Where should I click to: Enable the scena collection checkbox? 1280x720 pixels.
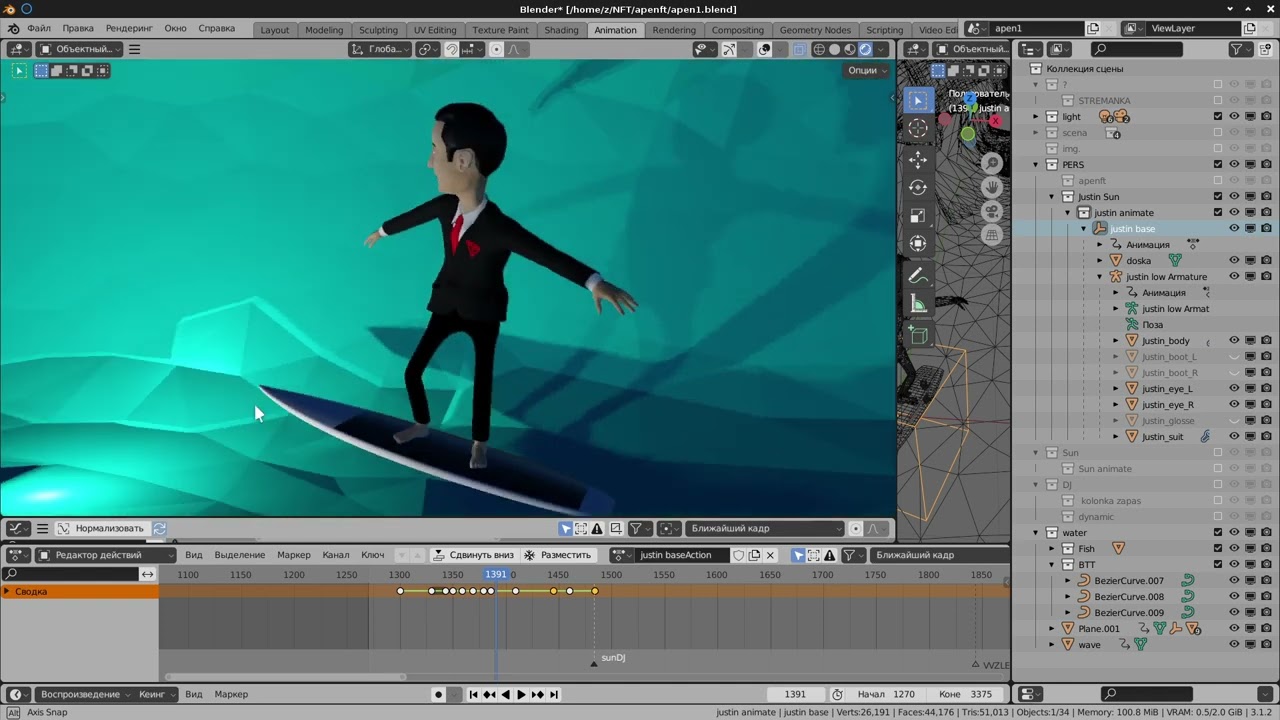(1218, 133)
